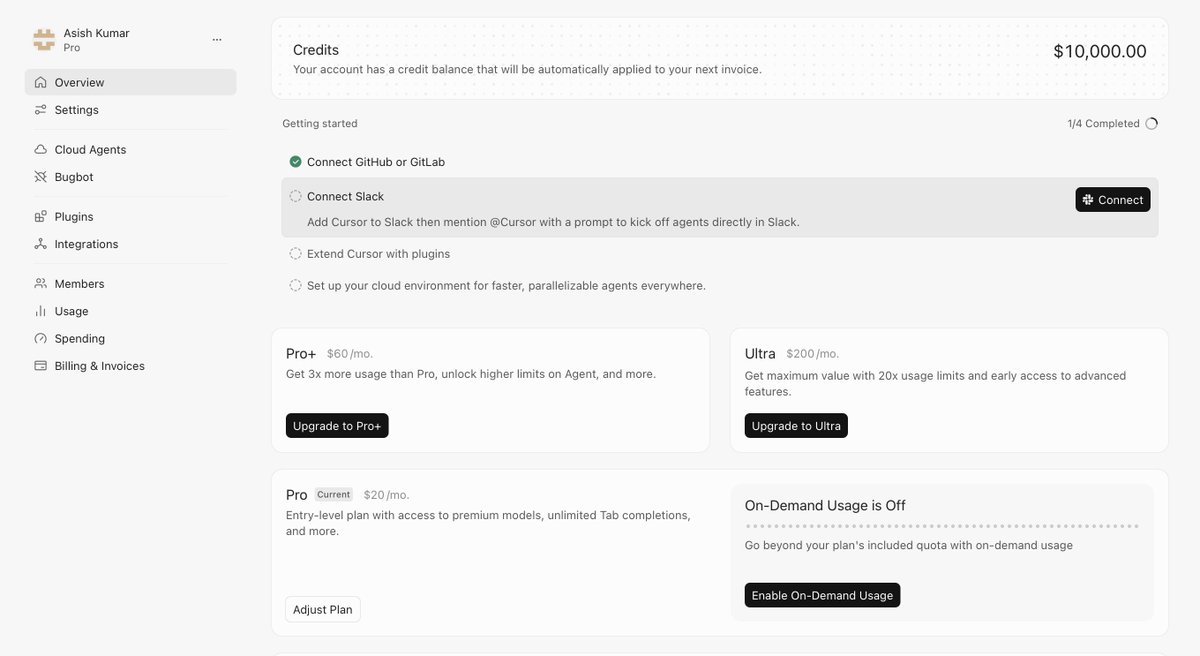Click the Slack logo inside the Connect button
Image resolution: width=1200 pixels, height=656 pixels.
click(1088, 200)
